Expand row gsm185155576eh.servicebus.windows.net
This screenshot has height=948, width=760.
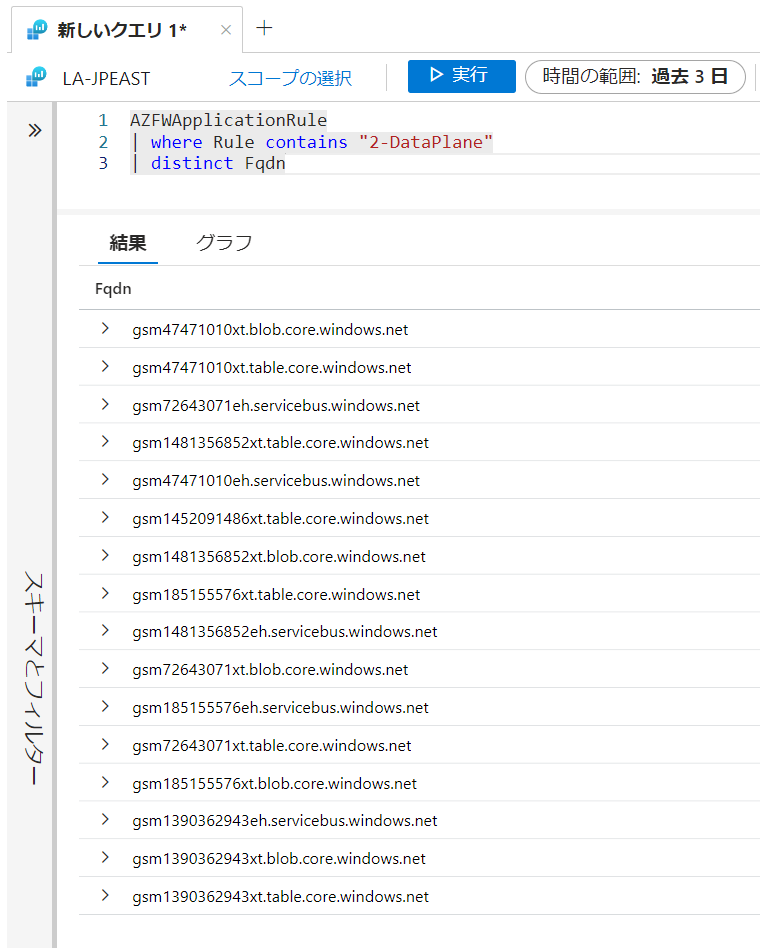pyautogui.click(x=105, y=707)
